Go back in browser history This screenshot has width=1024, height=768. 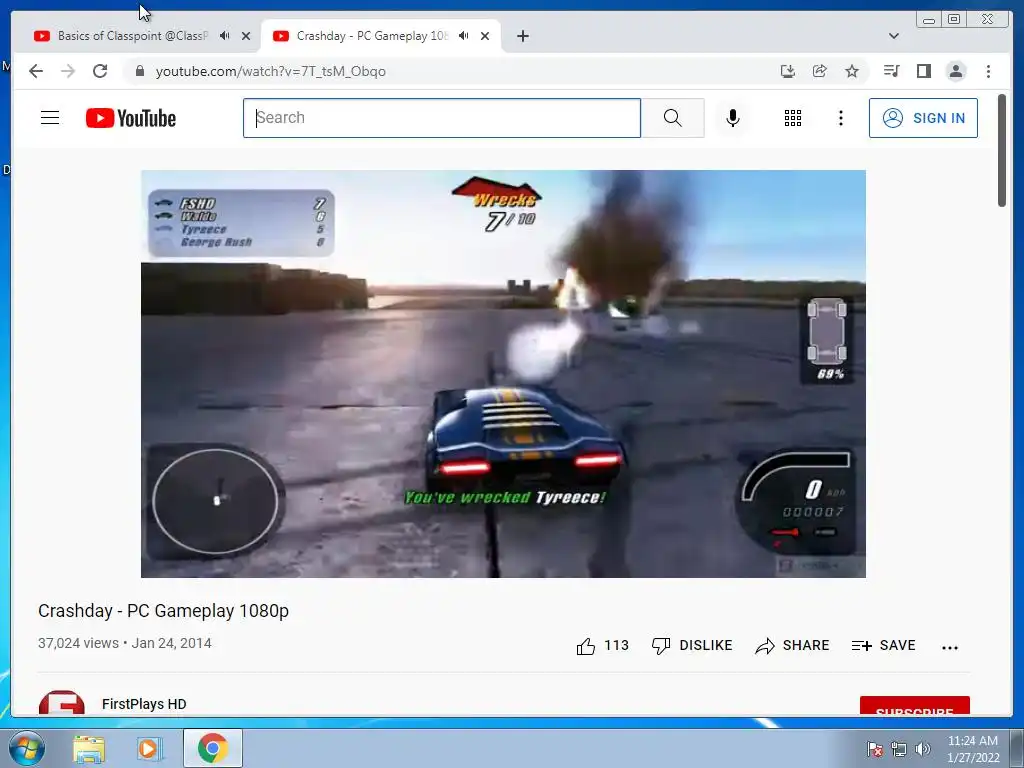36,71
